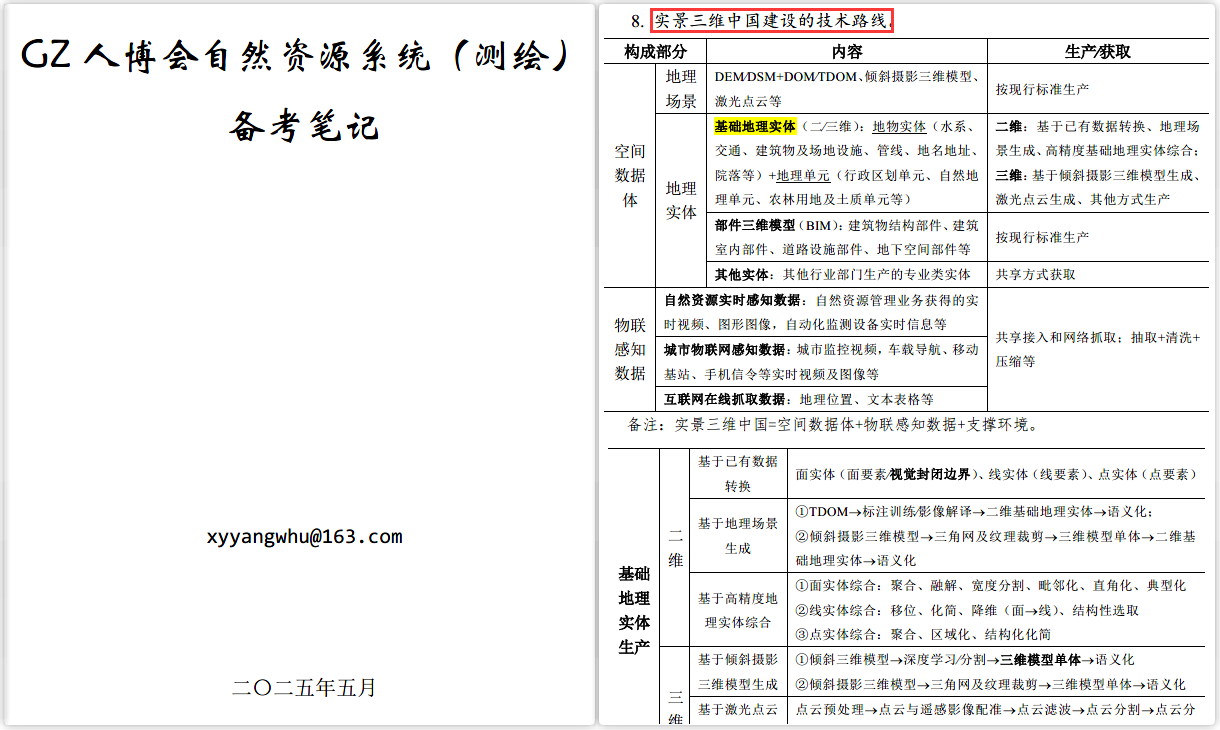Click the email "xyyangwhu@163.com"
Image resolution: width=1220 pixels, height=730 pixels.
304,537
